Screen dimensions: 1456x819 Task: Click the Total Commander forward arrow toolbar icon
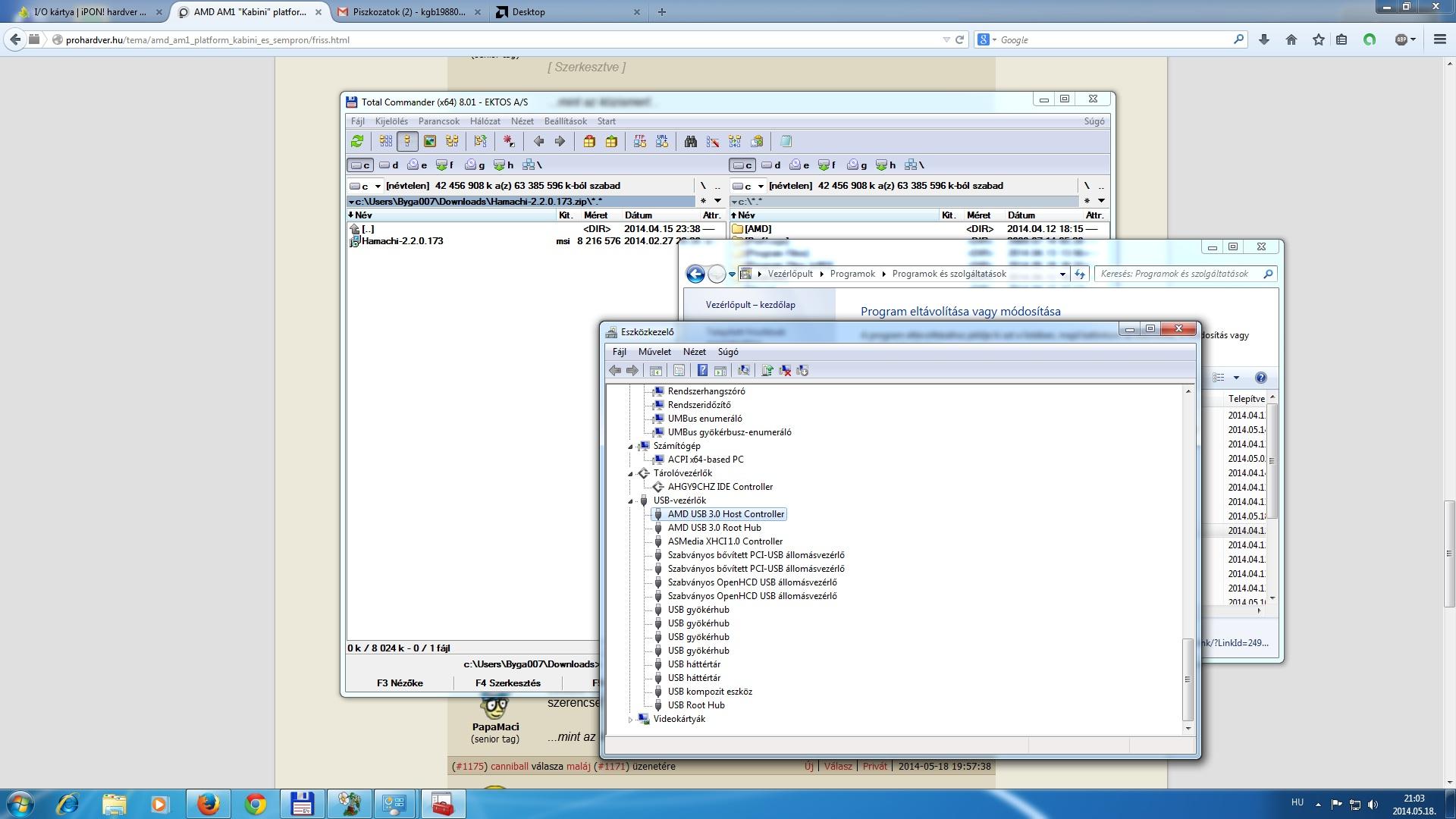(x=560, y=142)
